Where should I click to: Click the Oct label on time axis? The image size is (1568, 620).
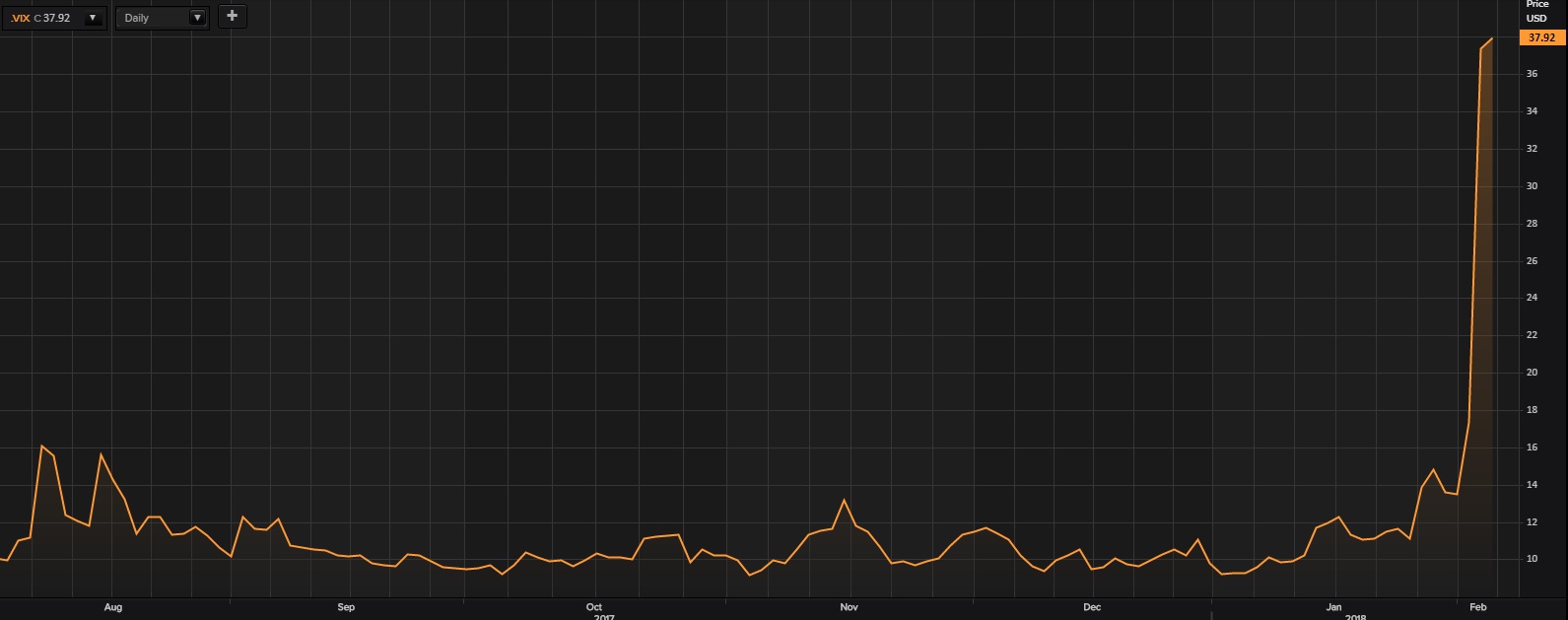[594, 607]
